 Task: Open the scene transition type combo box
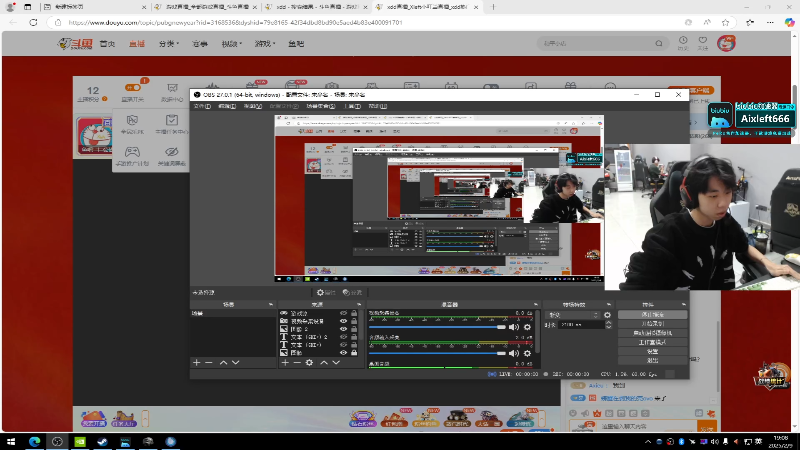click(x=572, y=315)
